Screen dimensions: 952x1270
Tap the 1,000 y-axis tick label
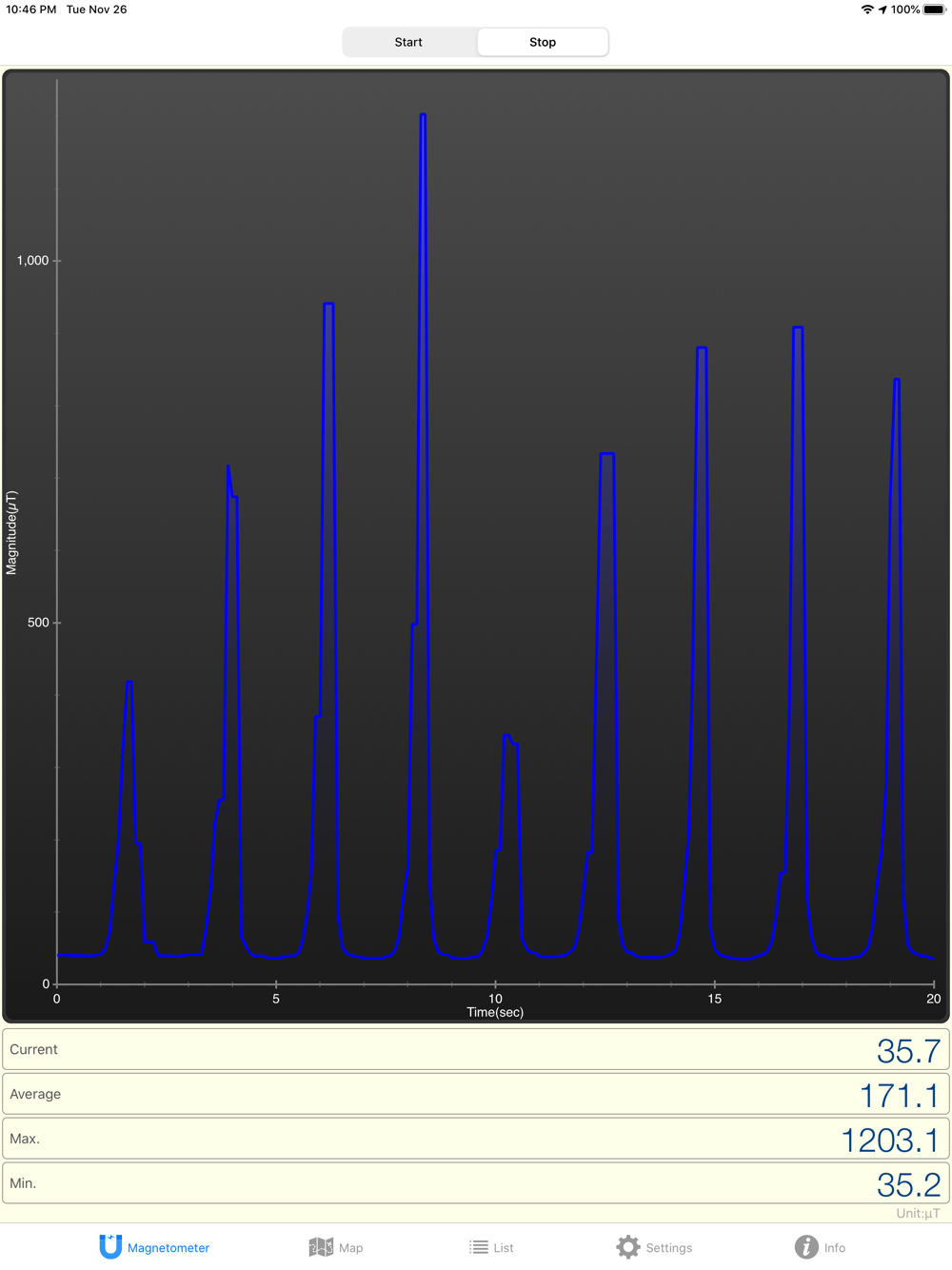coord(32,260)
